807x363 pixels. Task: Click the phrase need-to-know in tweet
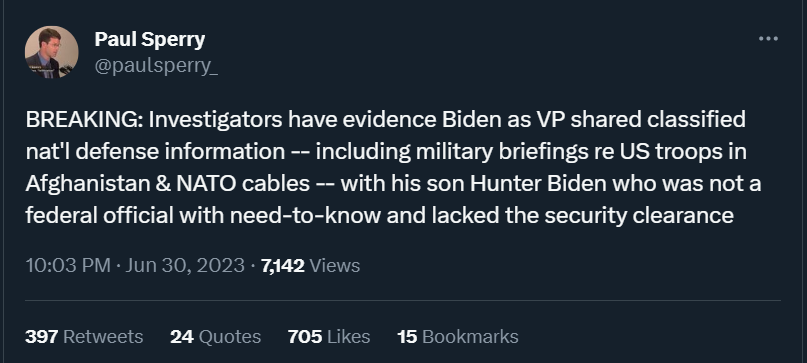tap(305, 216)
